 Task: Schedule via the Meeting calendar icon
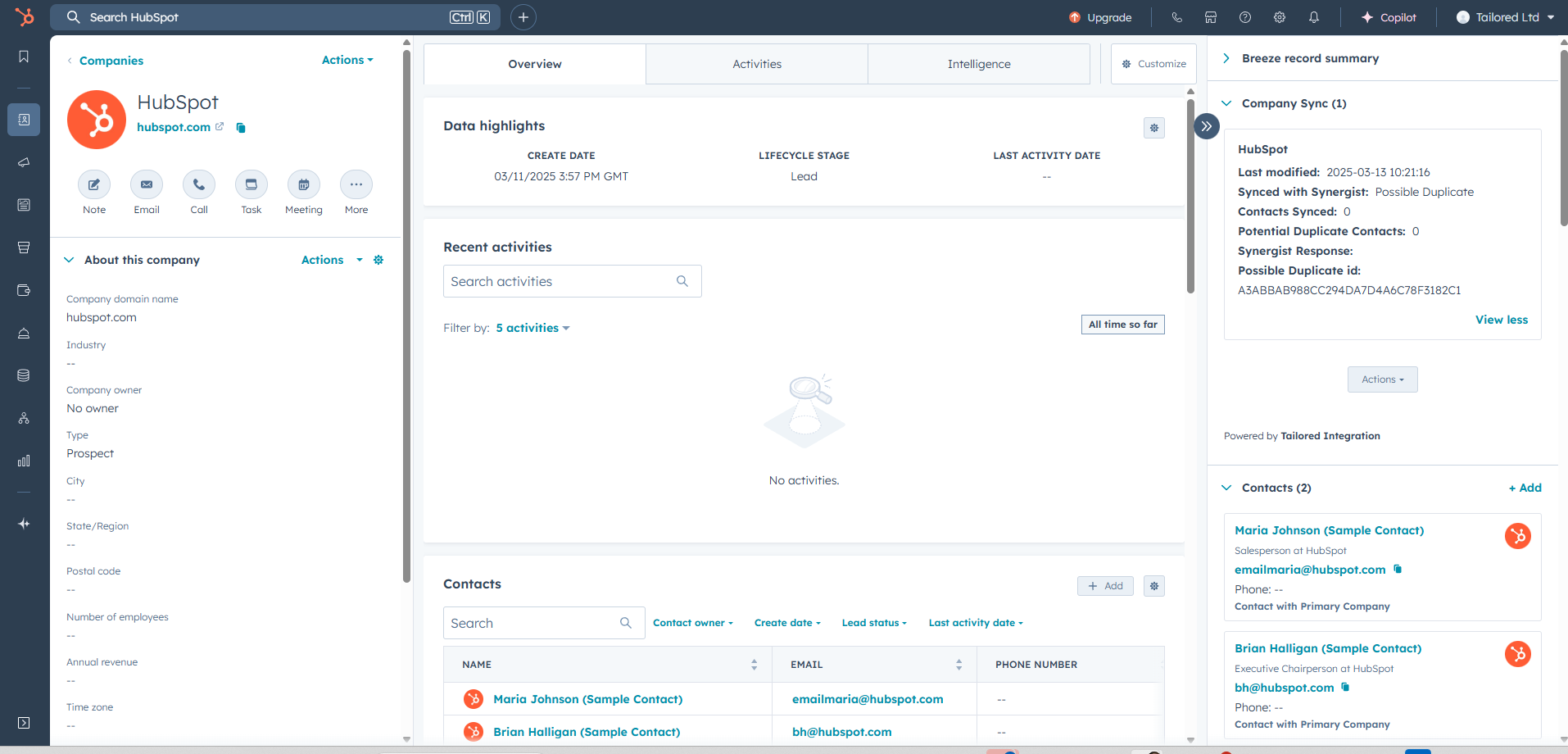(x=304, y=185)
